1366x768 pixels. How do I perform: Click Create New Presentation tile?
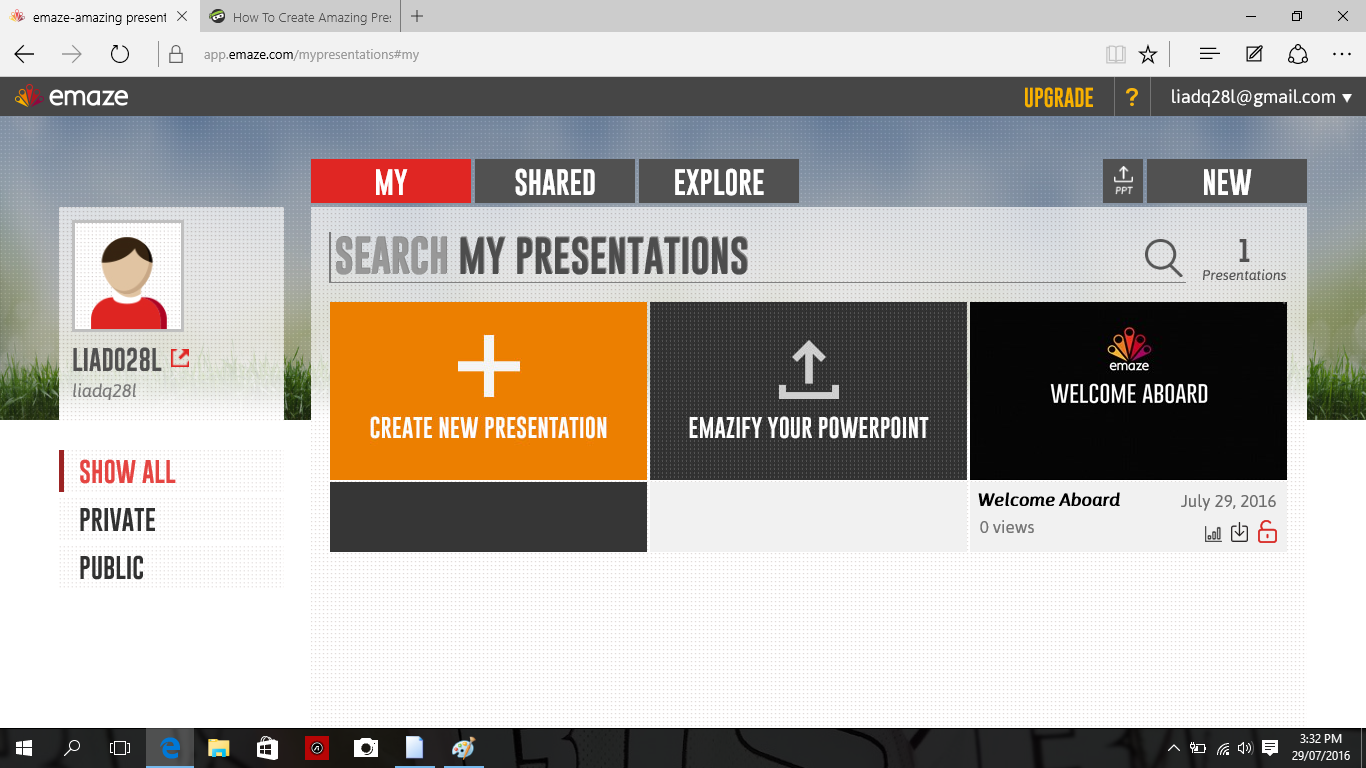pyautogui.click(x=489, y=391)
